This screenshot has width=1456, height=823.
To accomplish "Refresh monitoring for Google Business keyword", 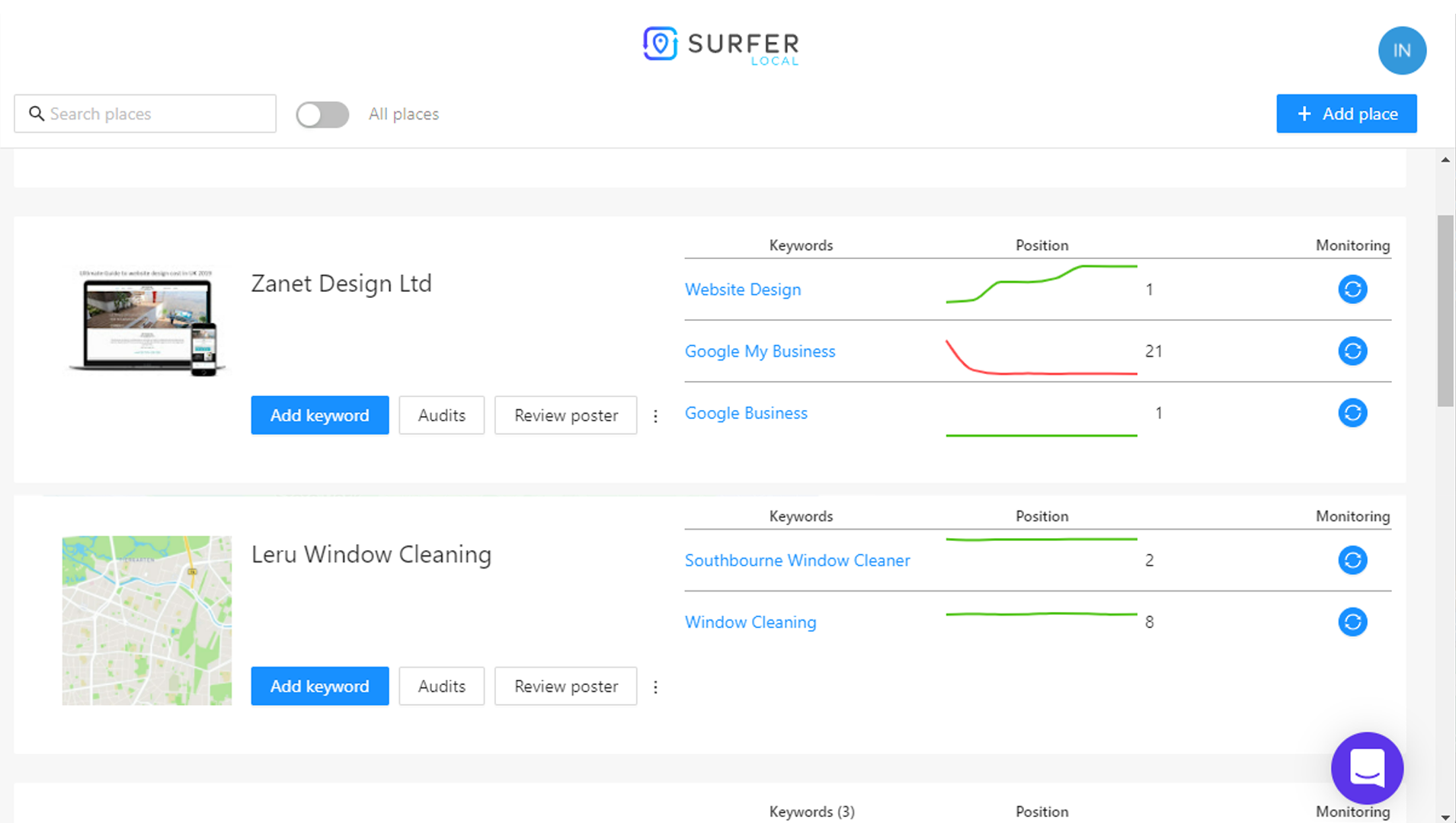I will coord(1352,413).
